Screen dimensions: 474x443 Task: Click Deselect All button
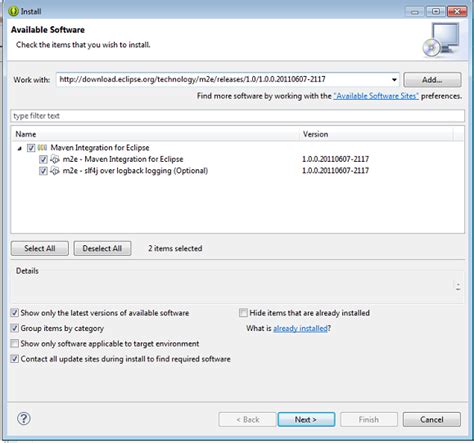tap(102, 248)
